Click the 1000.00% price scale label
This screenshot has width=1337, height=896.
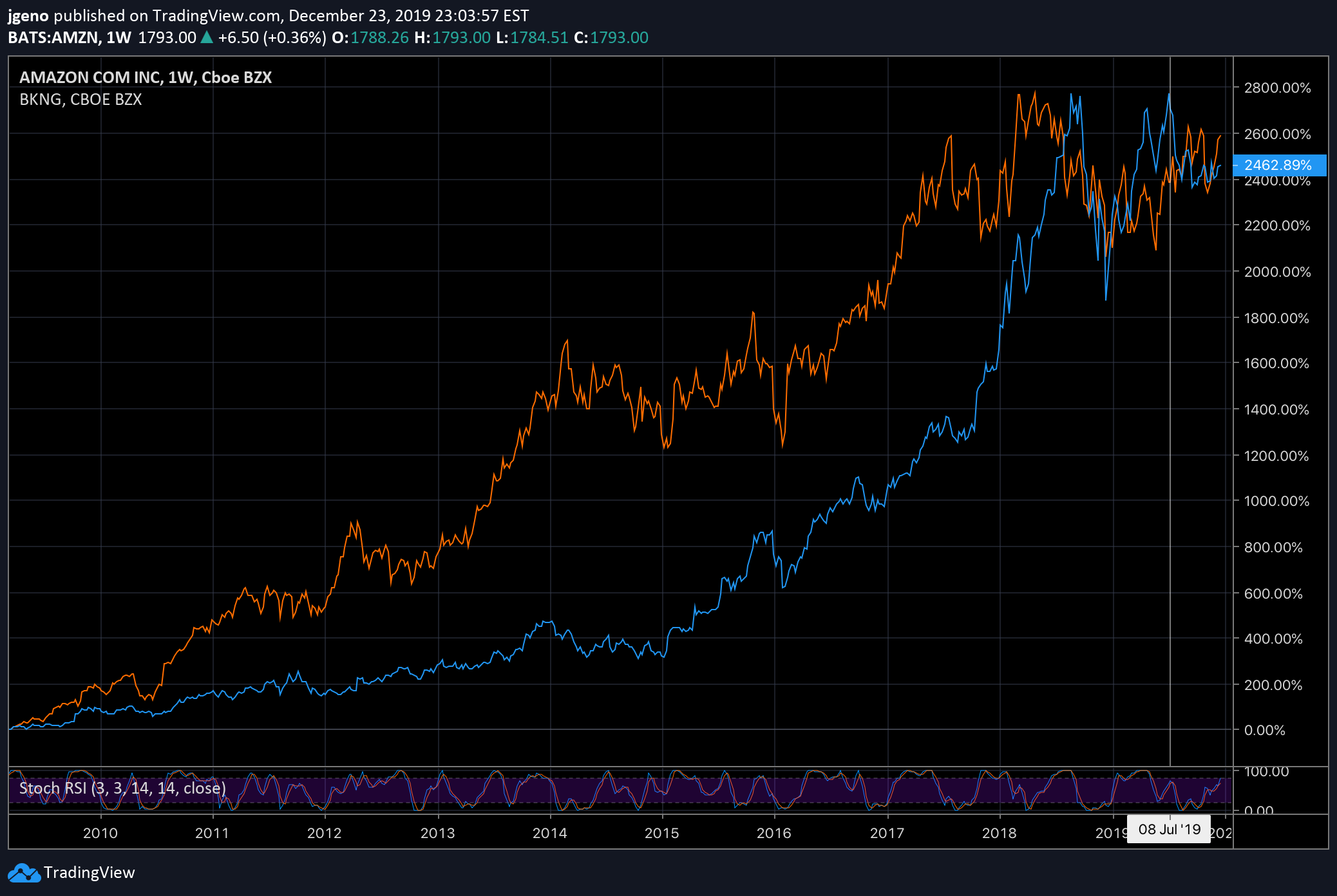pos(1278,501)
